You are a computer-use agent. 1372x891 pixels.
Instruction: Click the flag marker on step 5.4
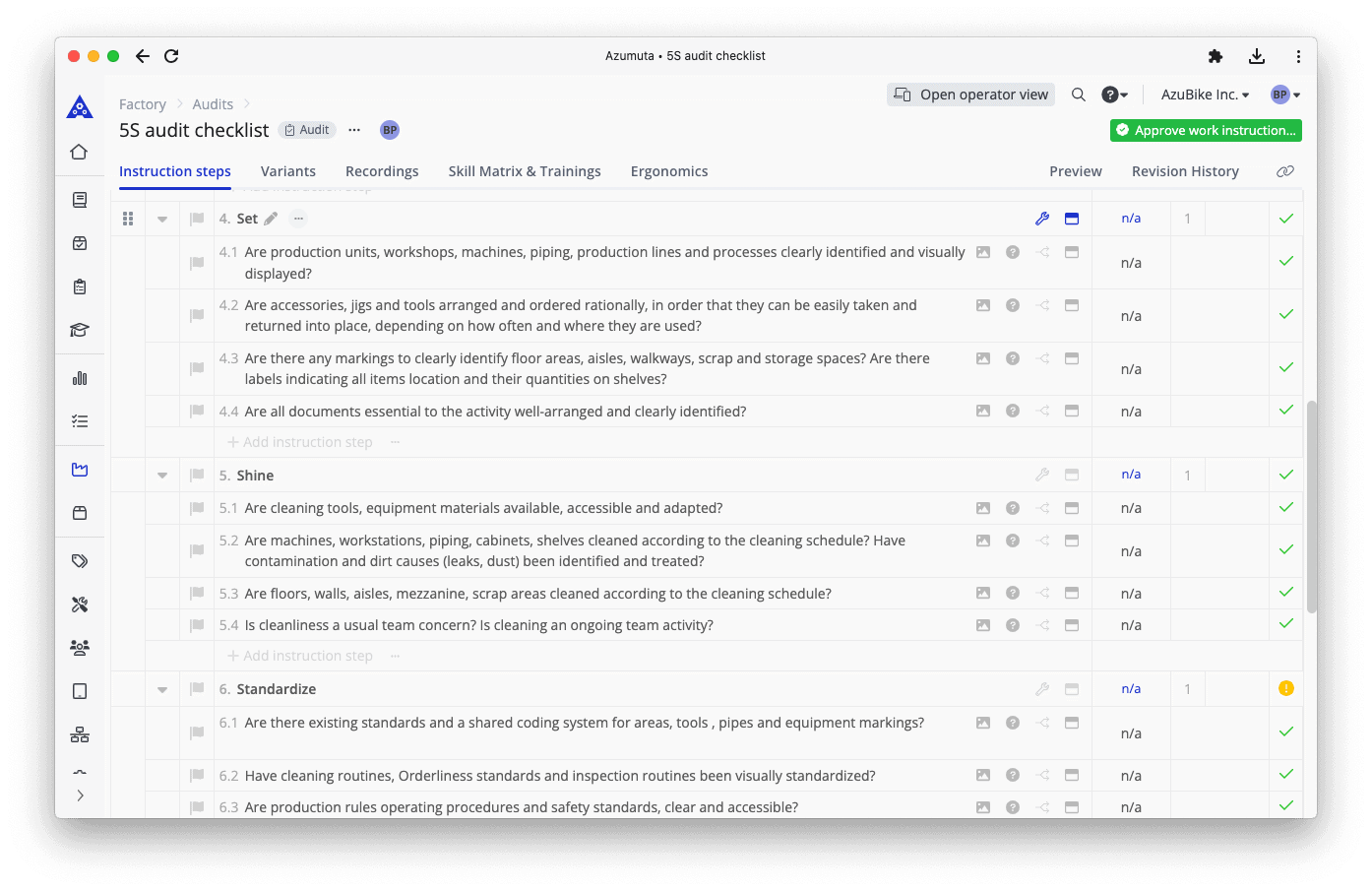coord(197,624)
